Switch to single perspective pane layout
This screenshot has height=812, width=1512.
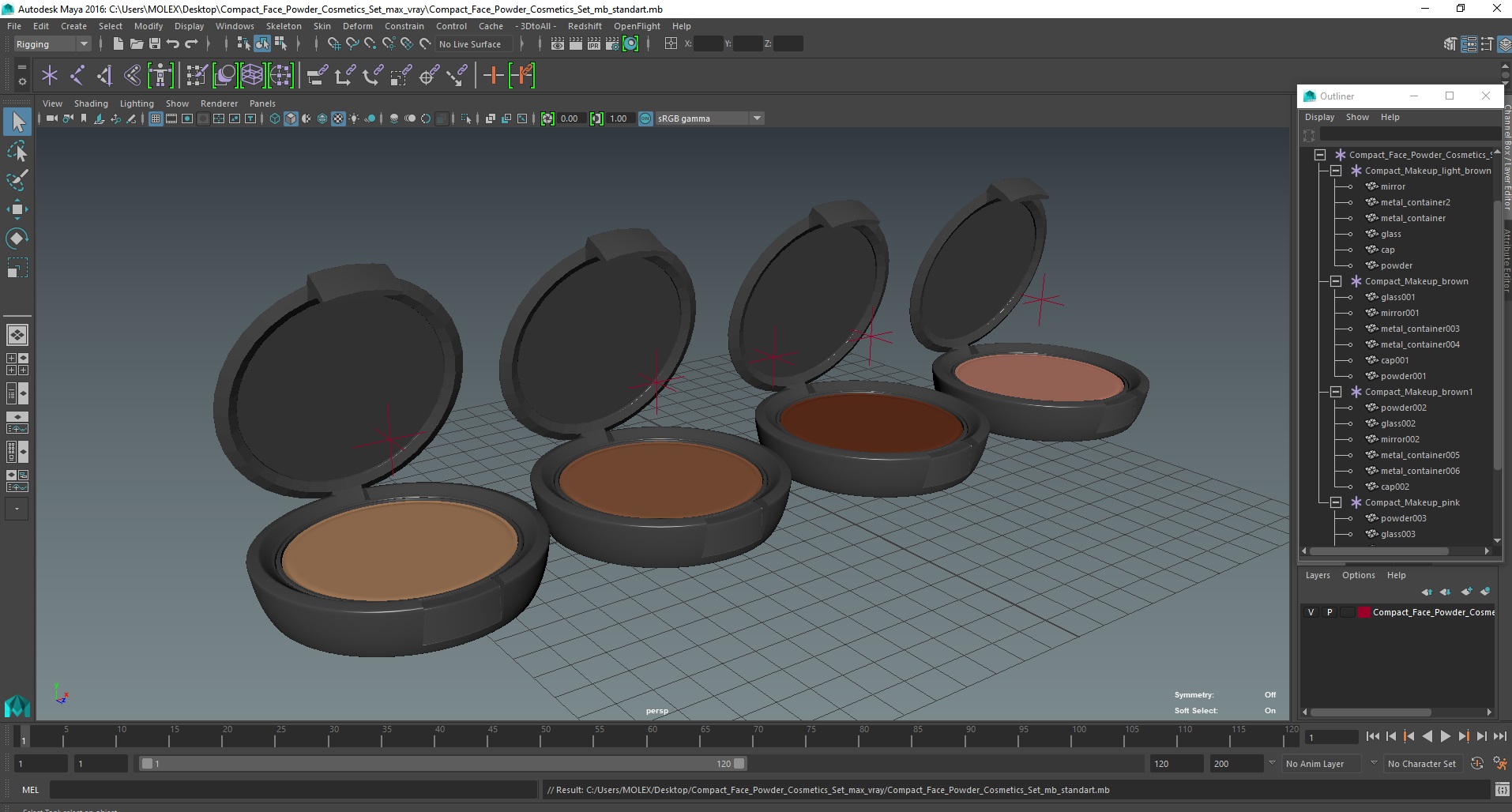coord(17,335)
